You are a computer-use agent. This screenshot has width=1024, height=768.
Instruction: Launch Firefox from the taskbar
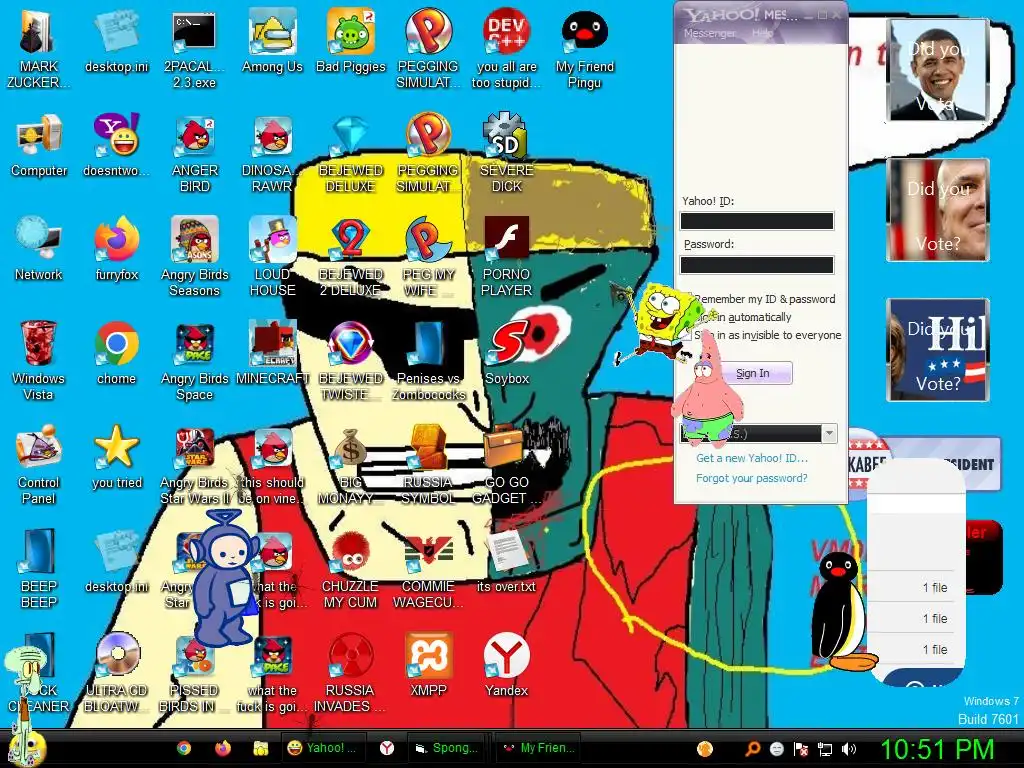(223, 748)
